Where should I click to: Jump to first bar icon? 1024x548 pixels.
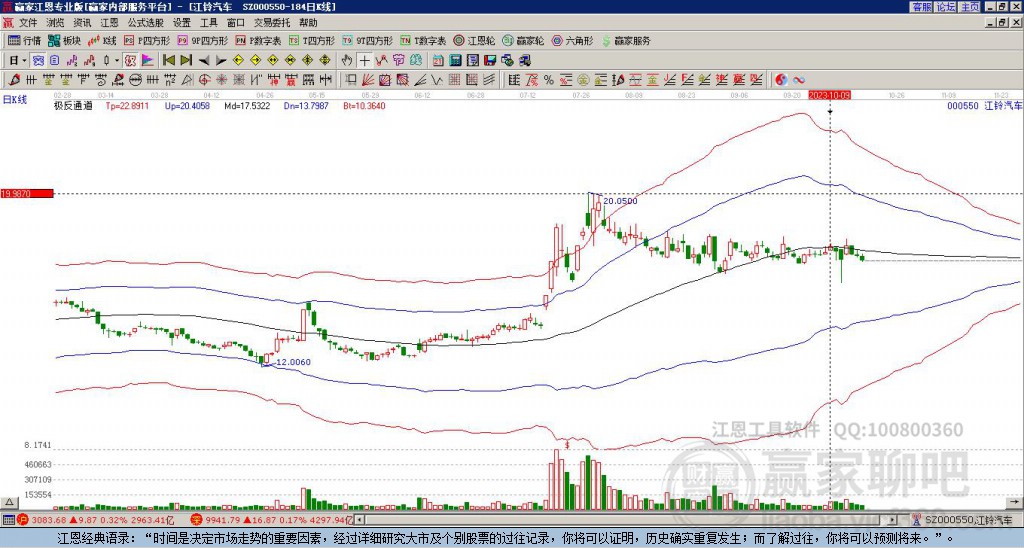pyautogui.click(x=168, y=61)
